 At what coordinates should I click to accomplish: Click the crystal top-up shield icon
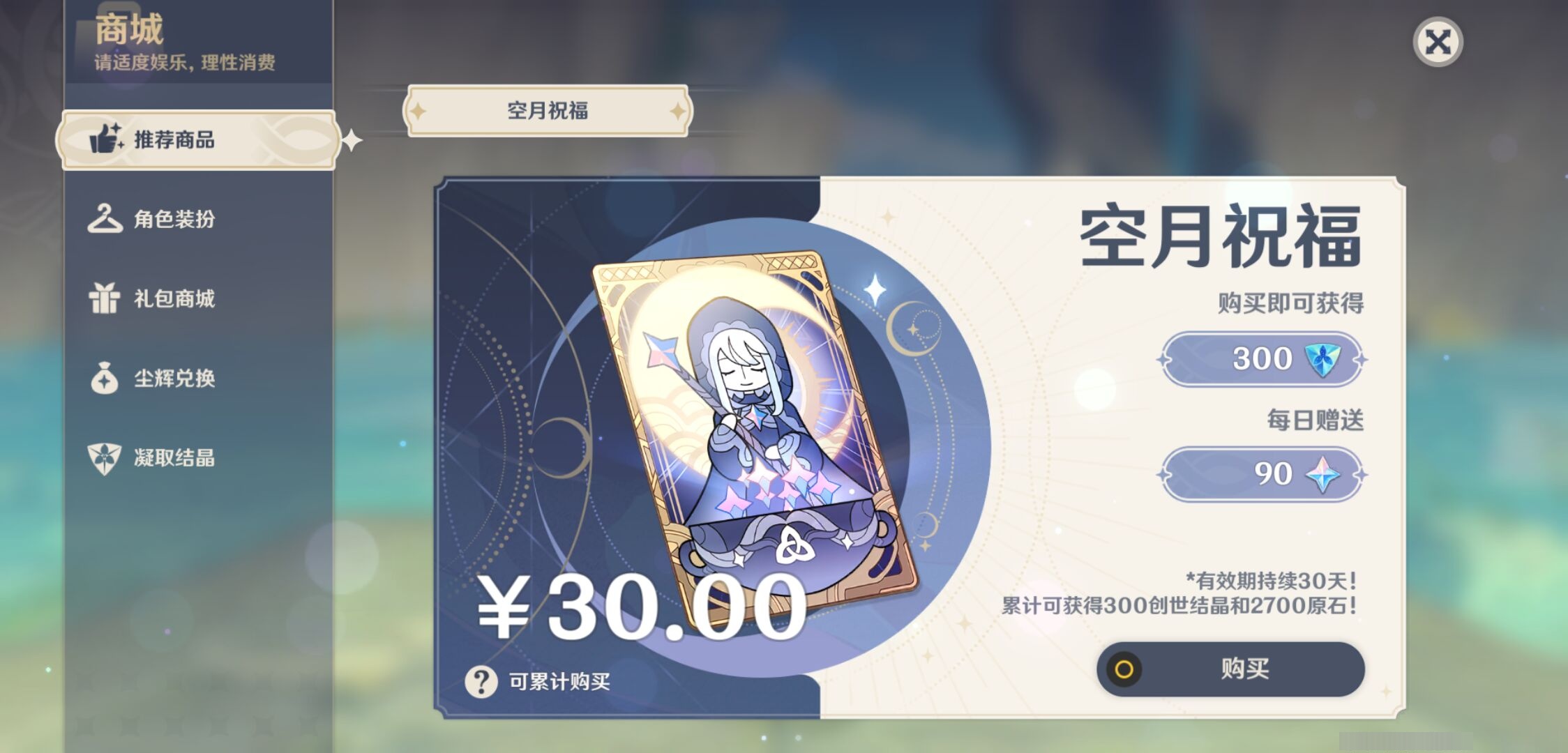tap(105, 458)
